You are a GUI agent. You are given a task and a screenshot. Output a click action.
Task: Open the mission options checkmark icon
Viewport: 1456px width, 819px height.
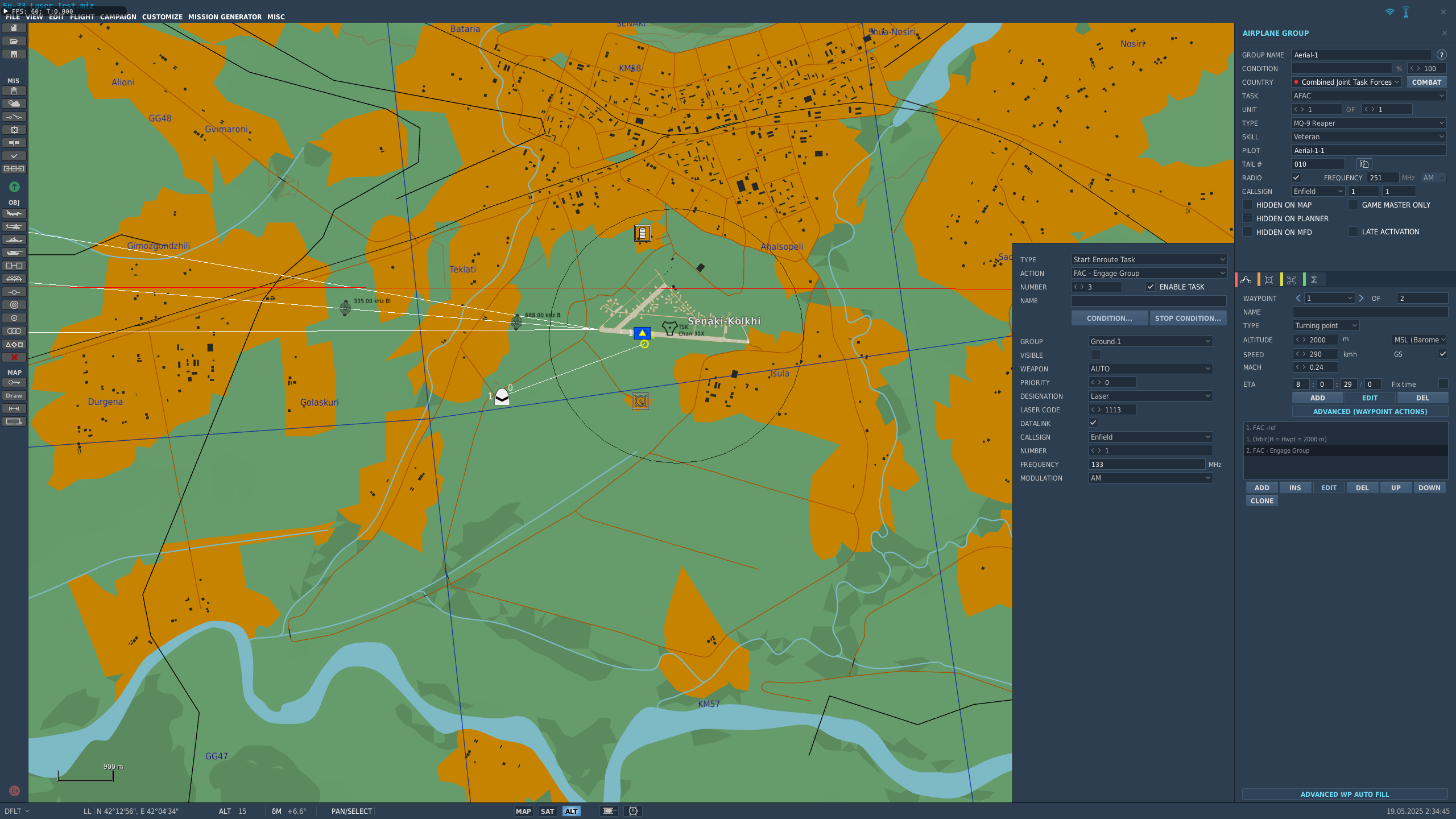pos(14,156)
